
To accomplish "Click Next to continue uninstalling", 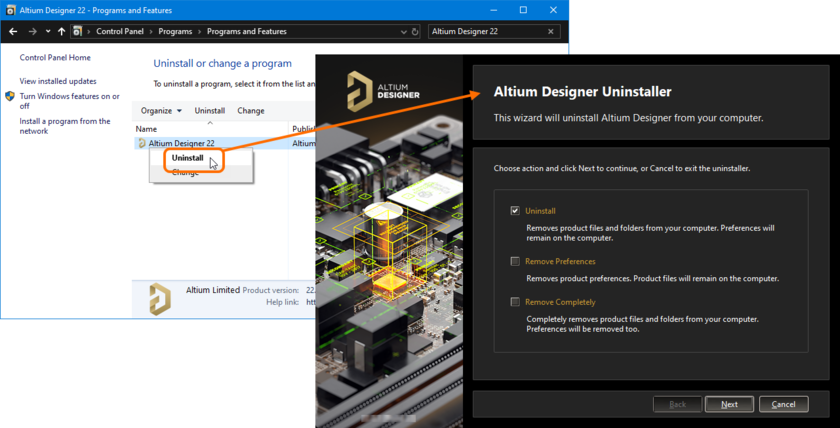I will 729,404.
